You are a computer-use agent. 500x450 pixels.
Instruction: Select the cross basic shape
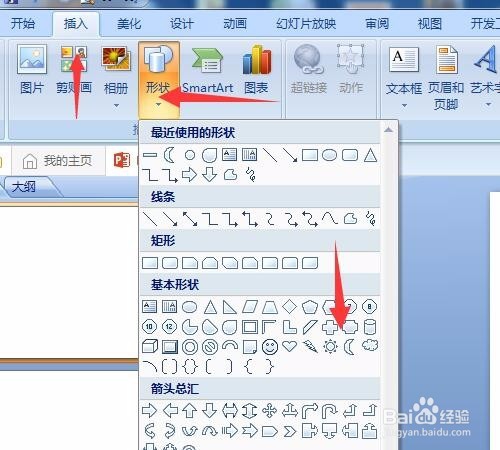click(330, 327)
